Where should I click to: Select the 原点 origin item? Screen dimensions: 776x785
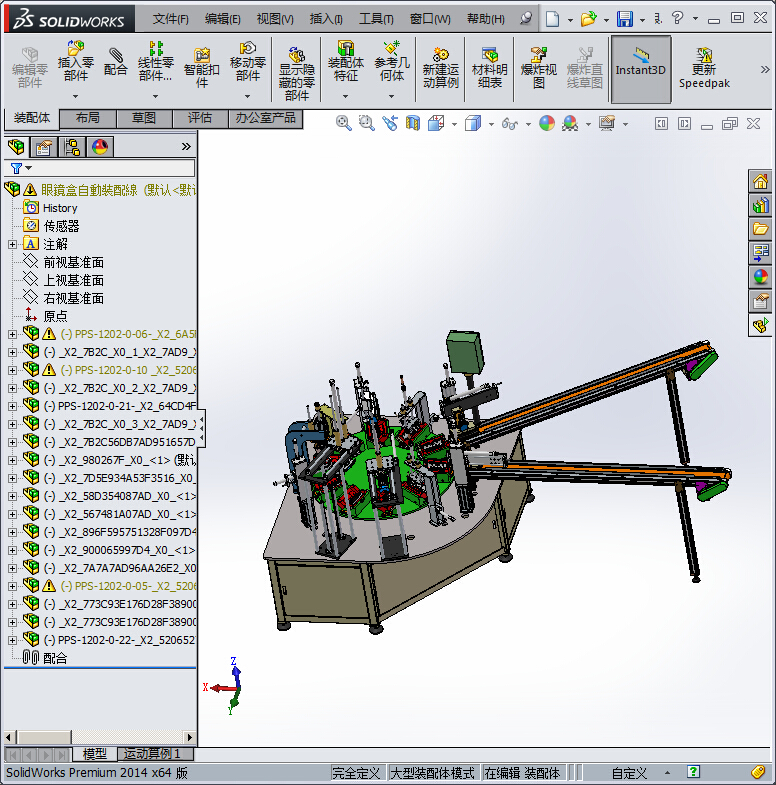click(x=55, y=316)
